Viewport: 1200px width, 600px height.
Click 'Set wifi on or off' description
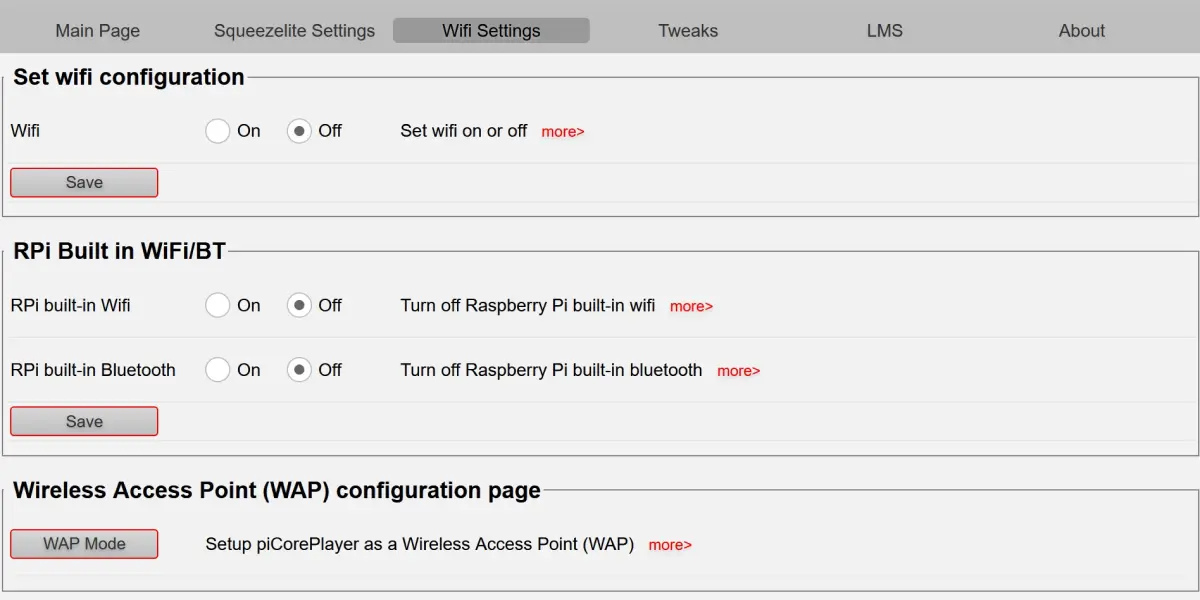tap(464, 131)
